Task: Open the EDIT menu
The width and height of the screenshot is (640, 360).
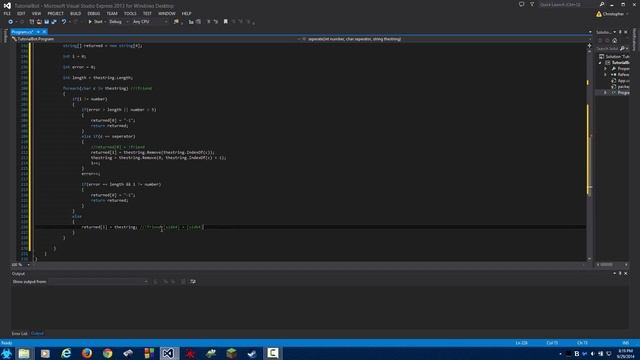Action: click(x=21, y=13)
